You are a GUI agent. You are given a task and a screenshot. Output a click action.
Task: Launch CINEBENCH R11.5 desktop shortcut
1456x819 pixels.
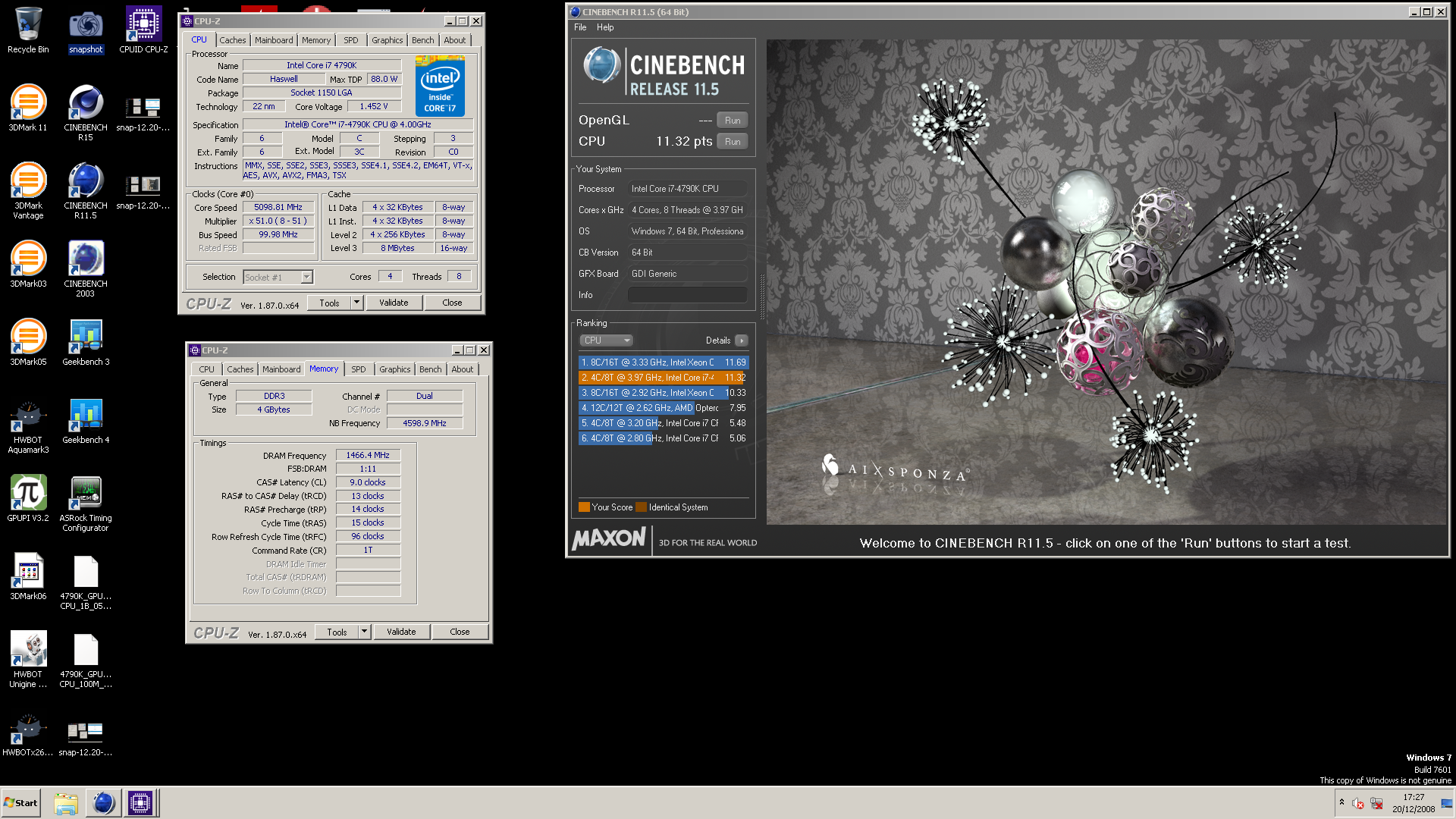(x=86, y=191)
